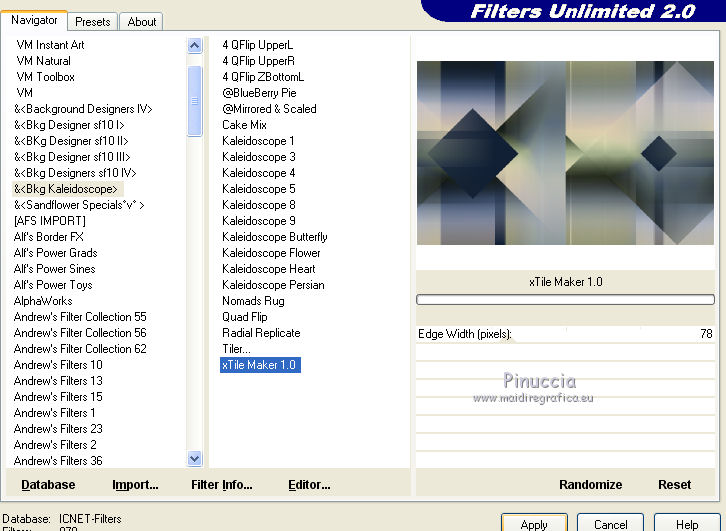Choose the Kaleidoscope 5 filter
Screen dimensions: 726x531
coord(258,189)
